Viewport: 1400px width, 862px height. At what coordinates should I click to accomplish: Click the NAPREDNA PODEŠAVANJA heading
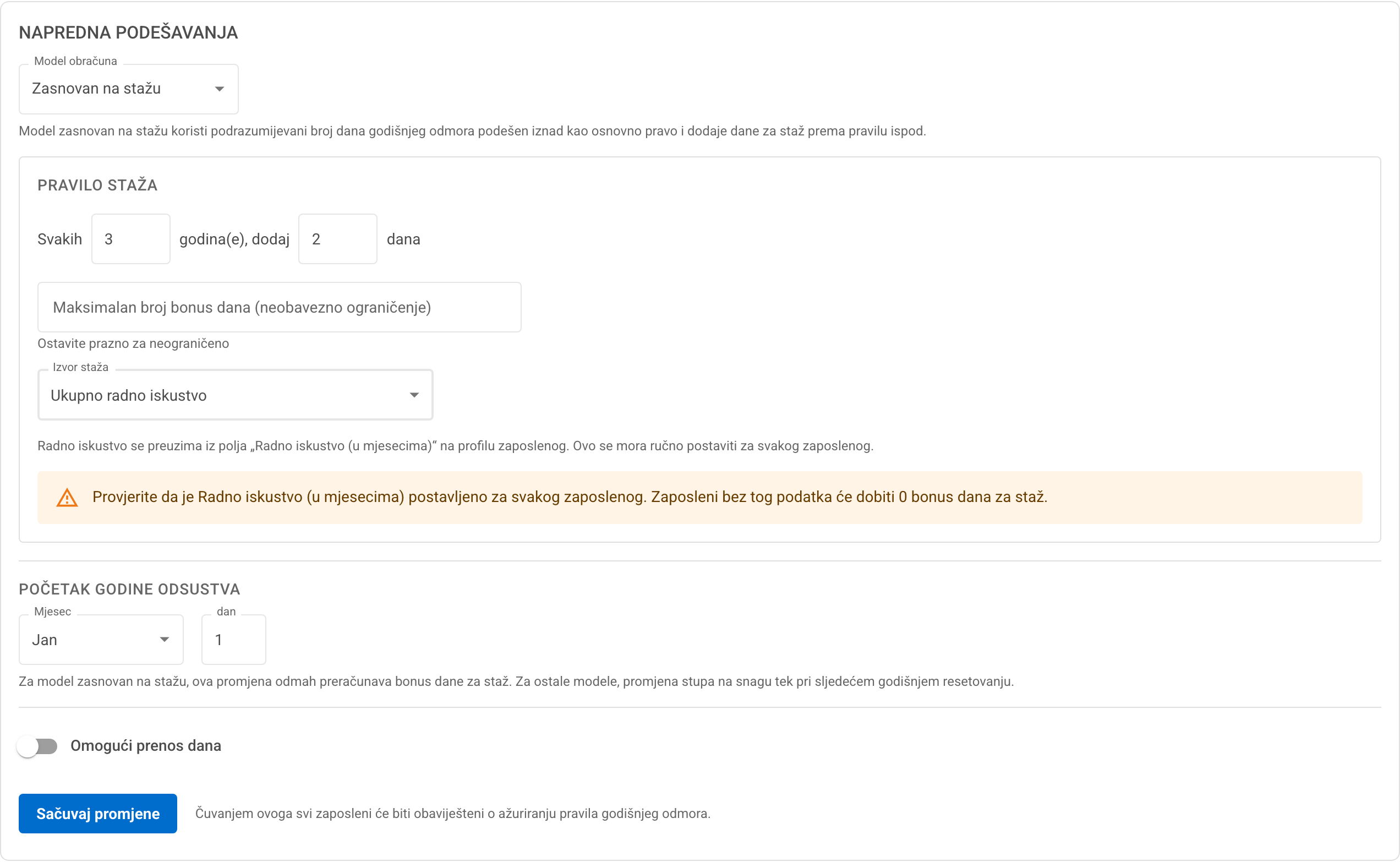tap(128, 32)
